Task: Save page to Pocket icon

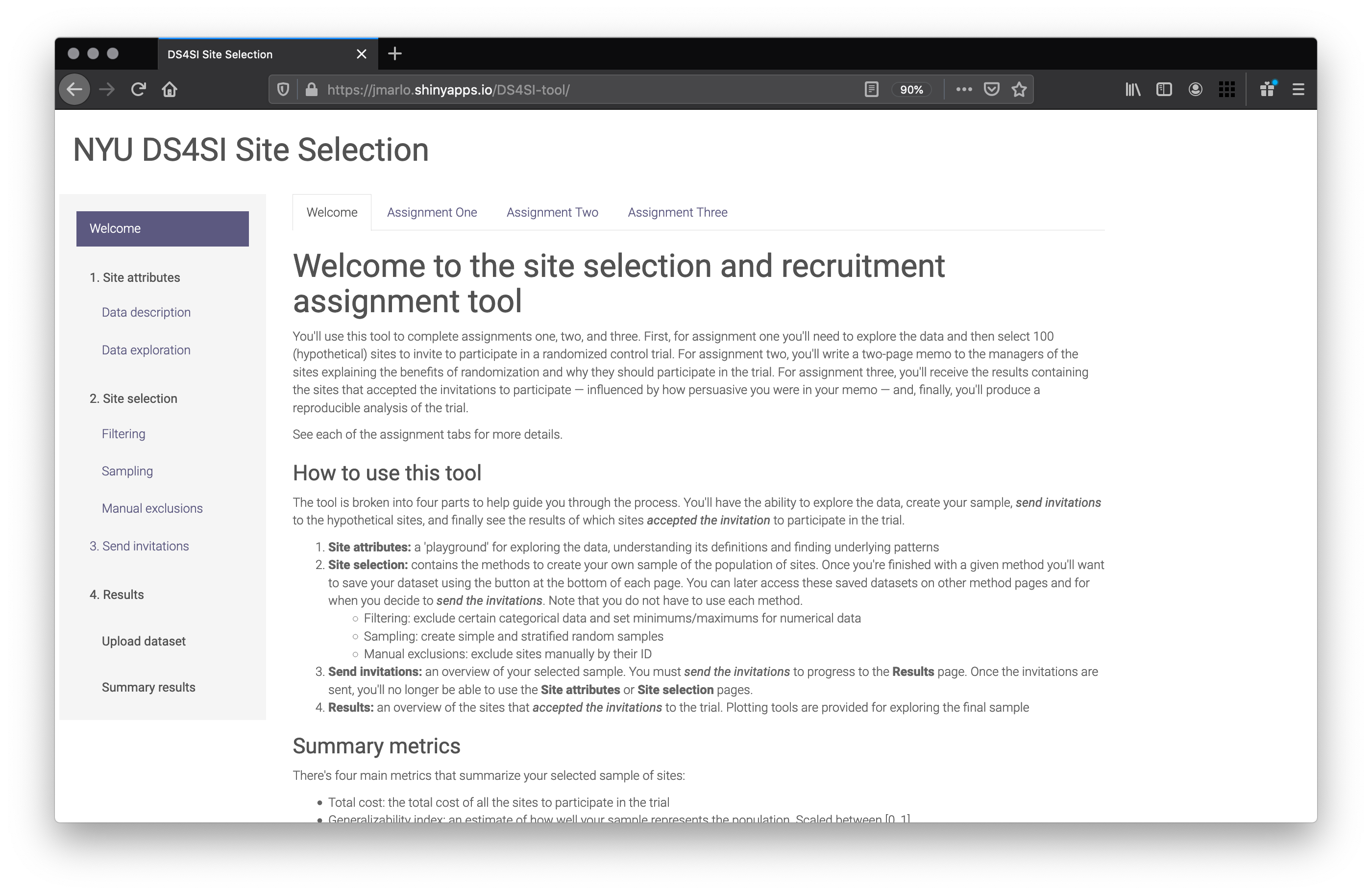Action: 992,89
